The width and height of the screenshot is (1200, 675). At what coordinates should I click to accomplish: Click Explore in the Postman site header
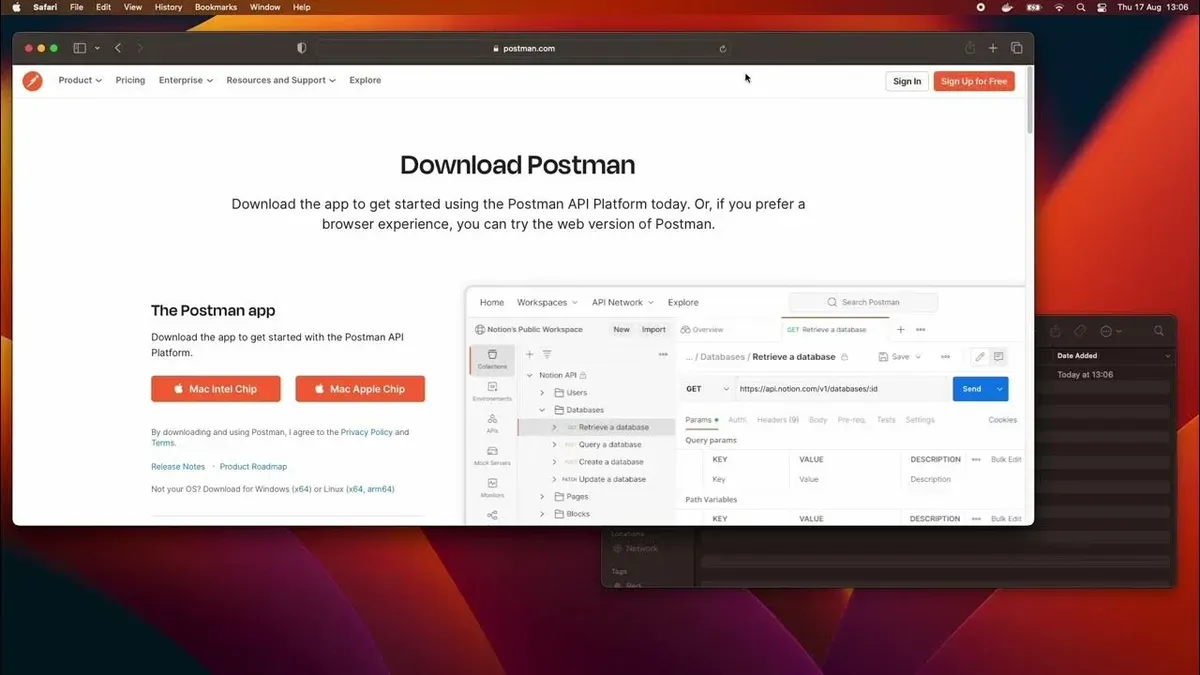pyautogui.click(x=365, y=80)
